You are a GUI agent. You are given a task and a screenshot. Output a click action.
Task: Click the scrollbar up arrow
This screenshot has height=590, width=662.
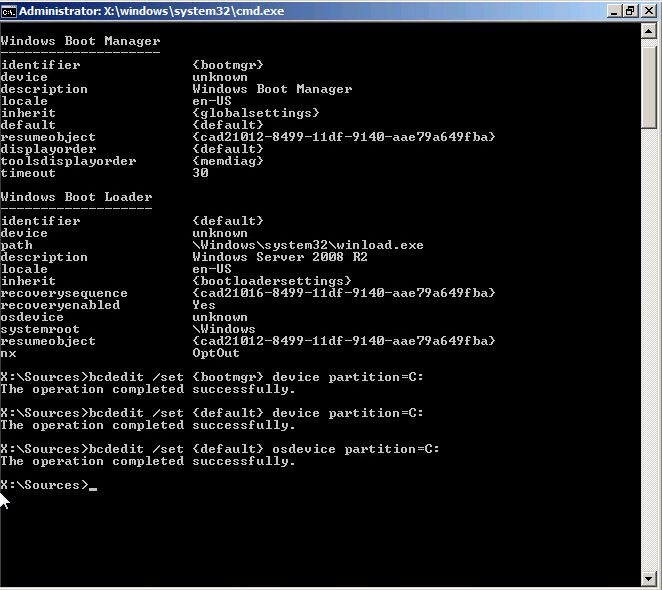point(648,31)
